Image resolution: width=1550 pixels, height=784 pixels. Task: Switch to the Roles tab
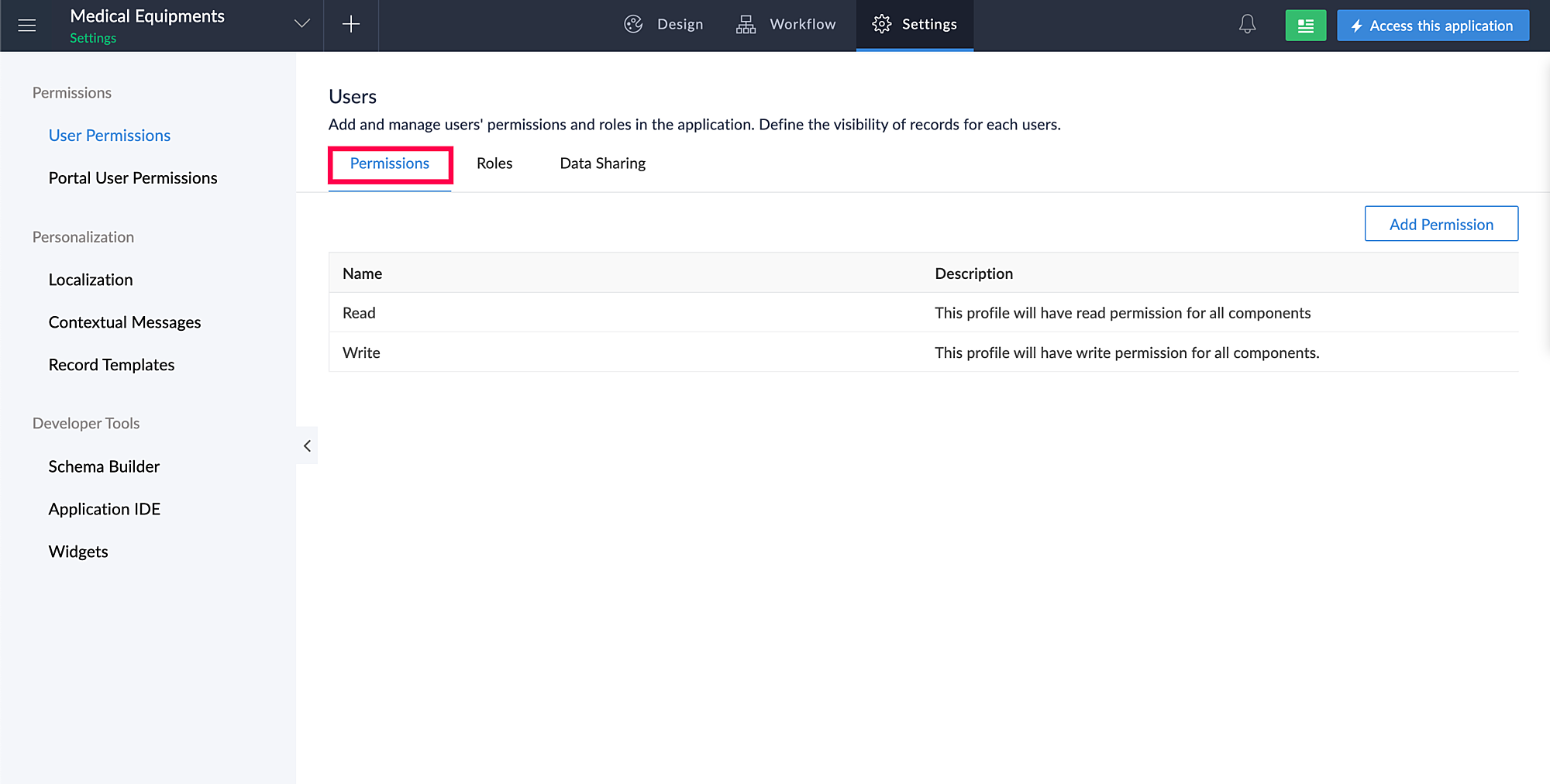click(x=494, y=163)
